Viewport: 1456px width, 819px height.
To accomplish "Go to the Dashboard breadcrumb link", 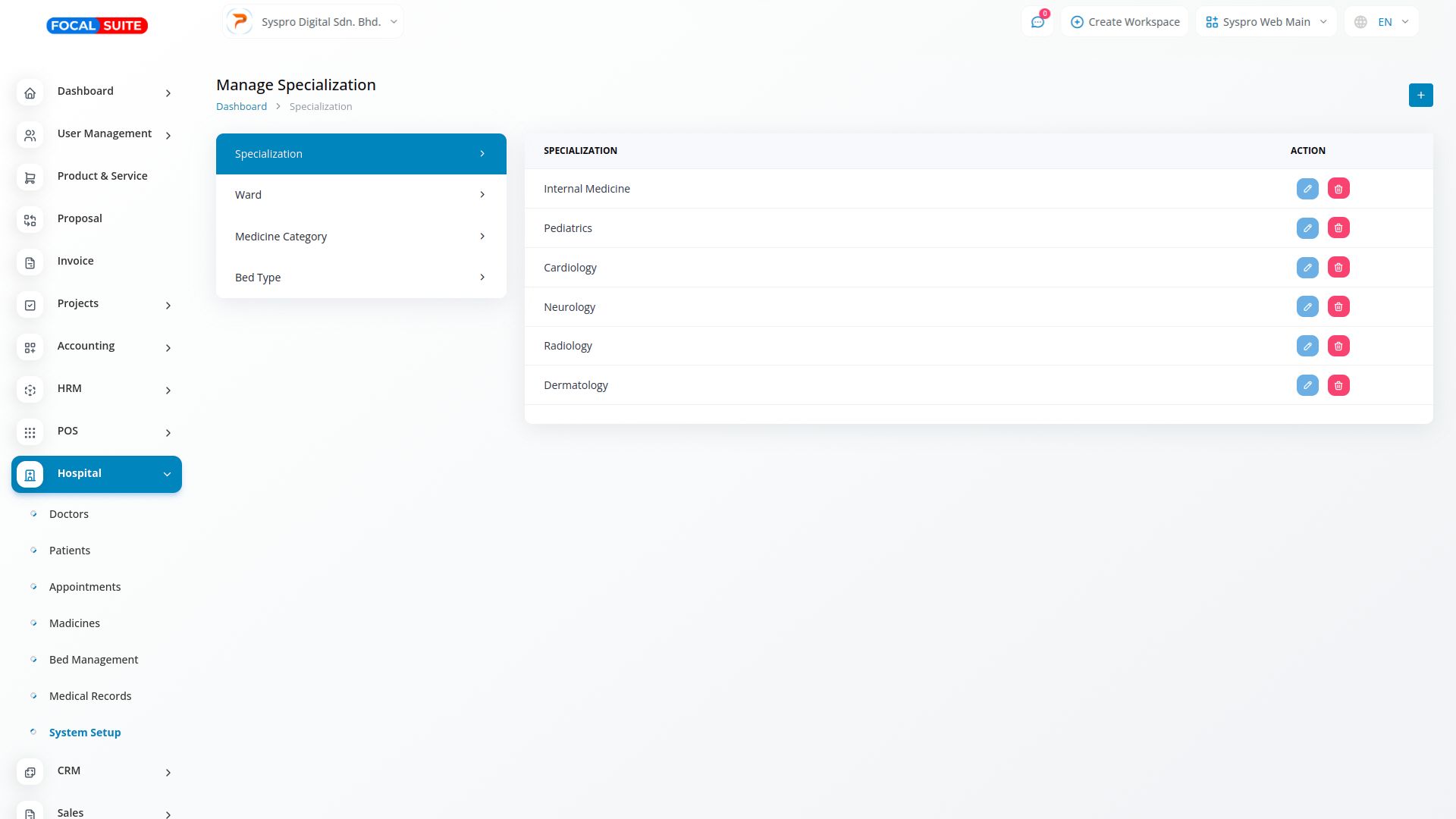I will pos(241,107).
